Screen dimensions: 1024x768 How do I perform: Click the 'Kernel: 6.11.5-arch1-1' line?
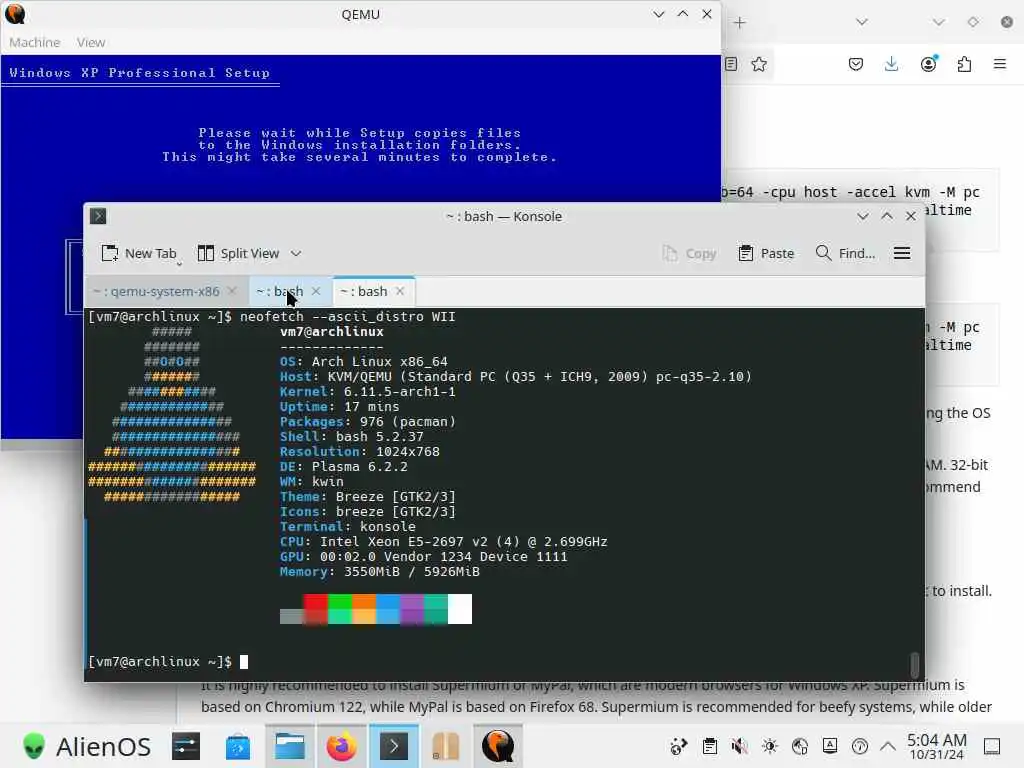point(368,392)
